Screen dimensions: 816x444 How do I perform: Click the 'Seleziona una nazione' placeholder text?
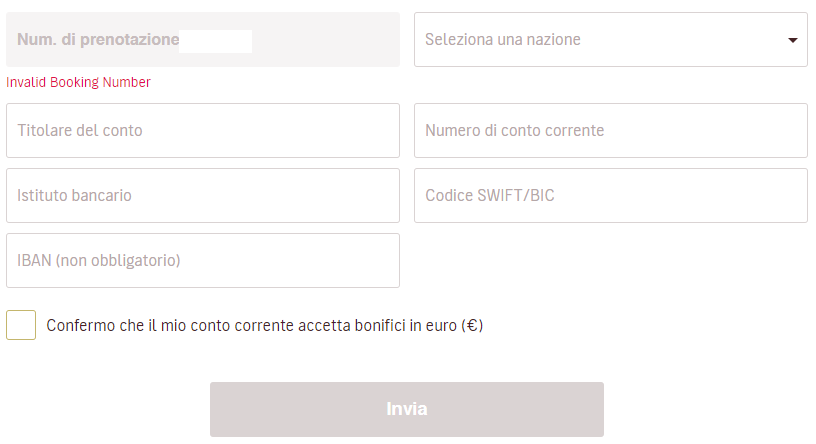503,40
